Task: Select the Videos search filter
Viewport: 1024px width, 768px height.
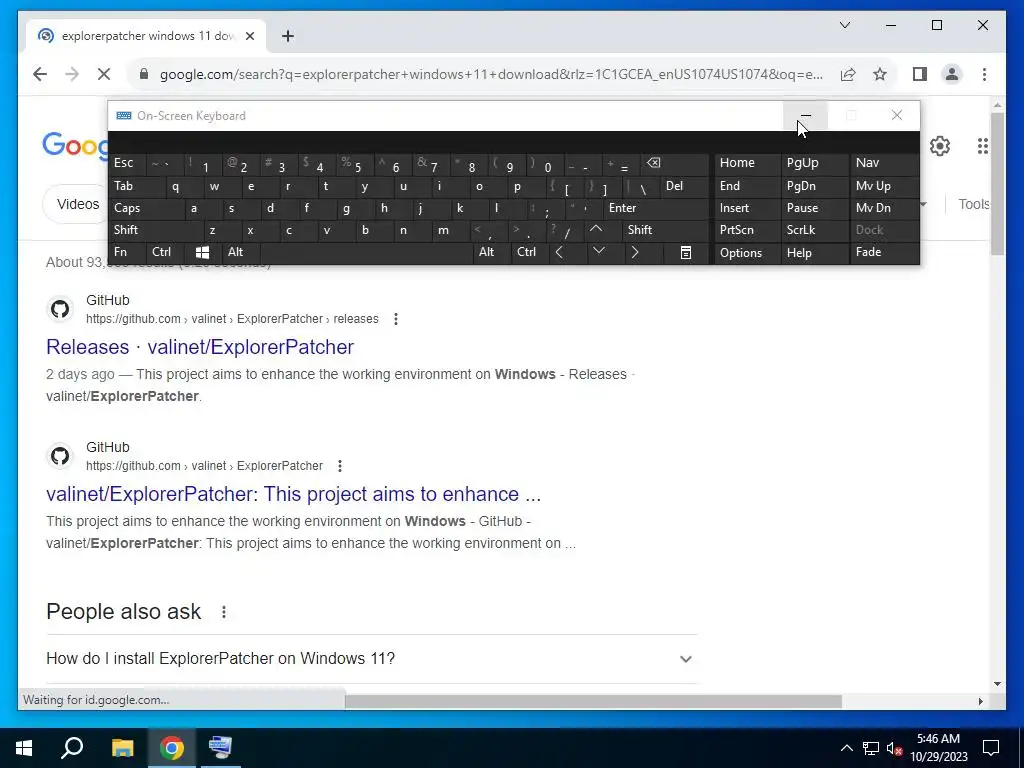Action: (x=78, y=204)
